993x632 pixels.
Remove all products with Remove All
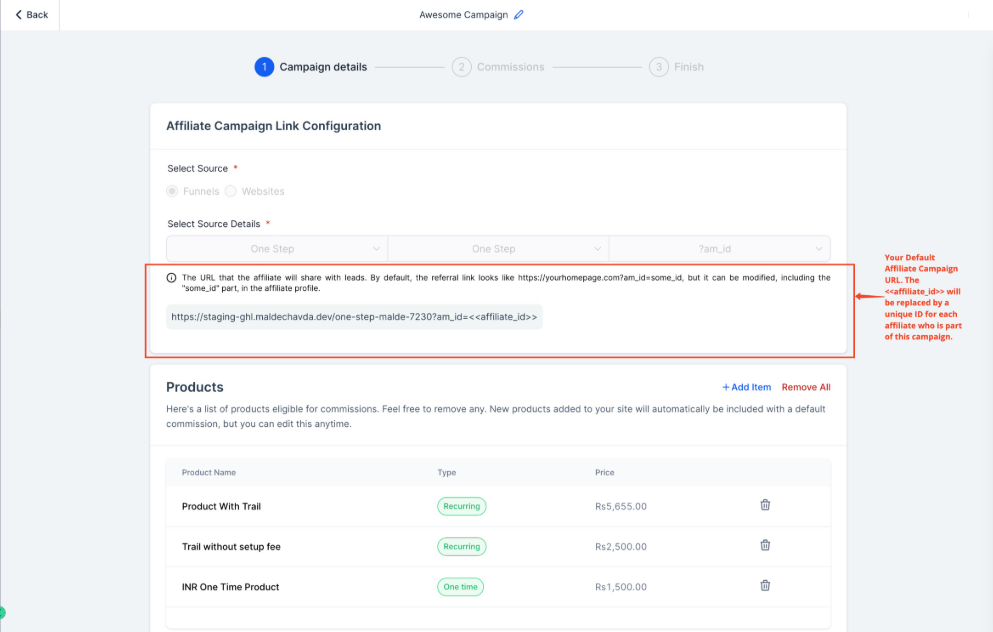(806, 387)
